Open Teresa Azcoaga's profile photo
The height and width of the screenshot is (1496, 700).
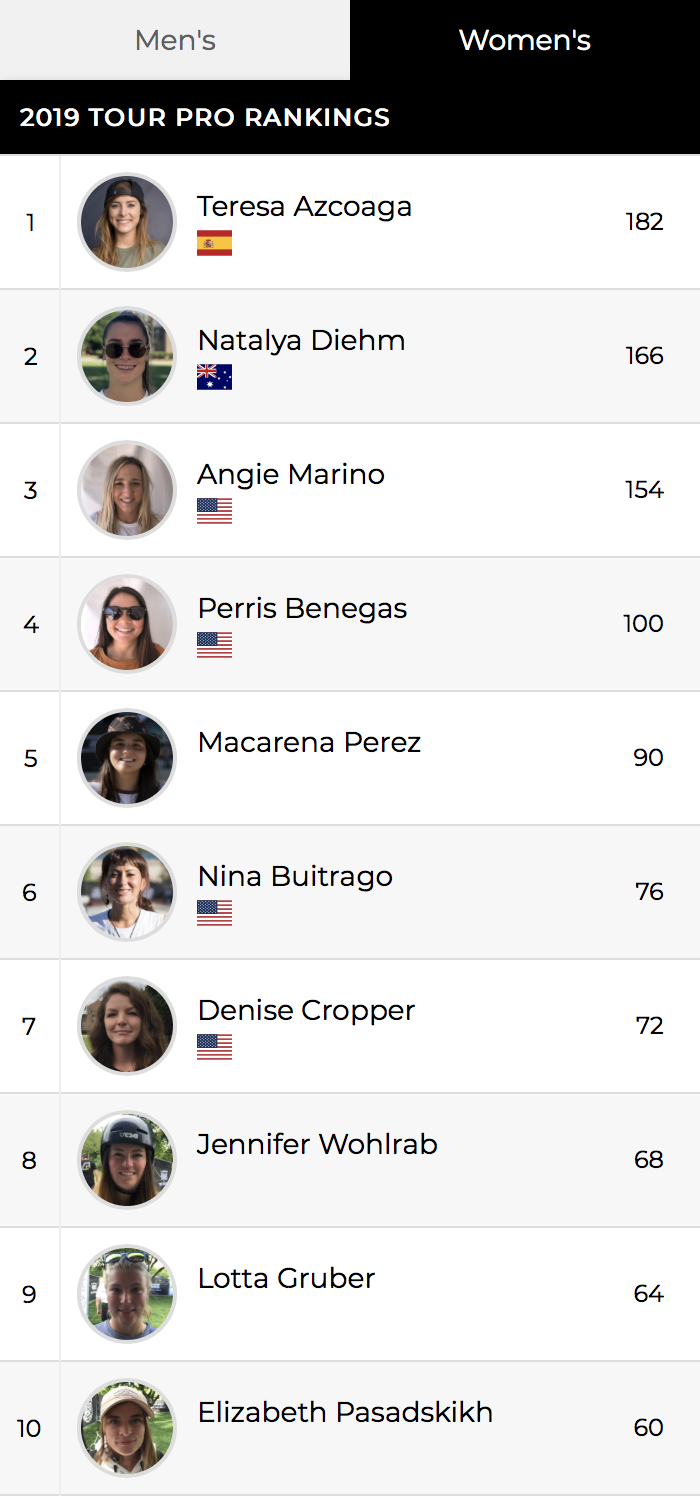[126, 221]
